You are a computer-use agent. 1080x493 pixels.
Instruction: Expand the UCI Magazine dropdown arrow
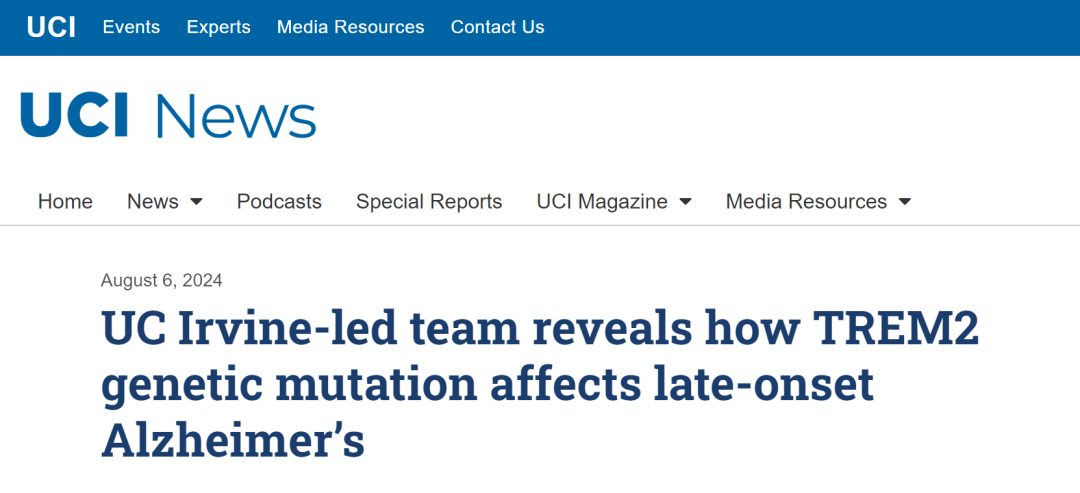[x=685, y=202]
